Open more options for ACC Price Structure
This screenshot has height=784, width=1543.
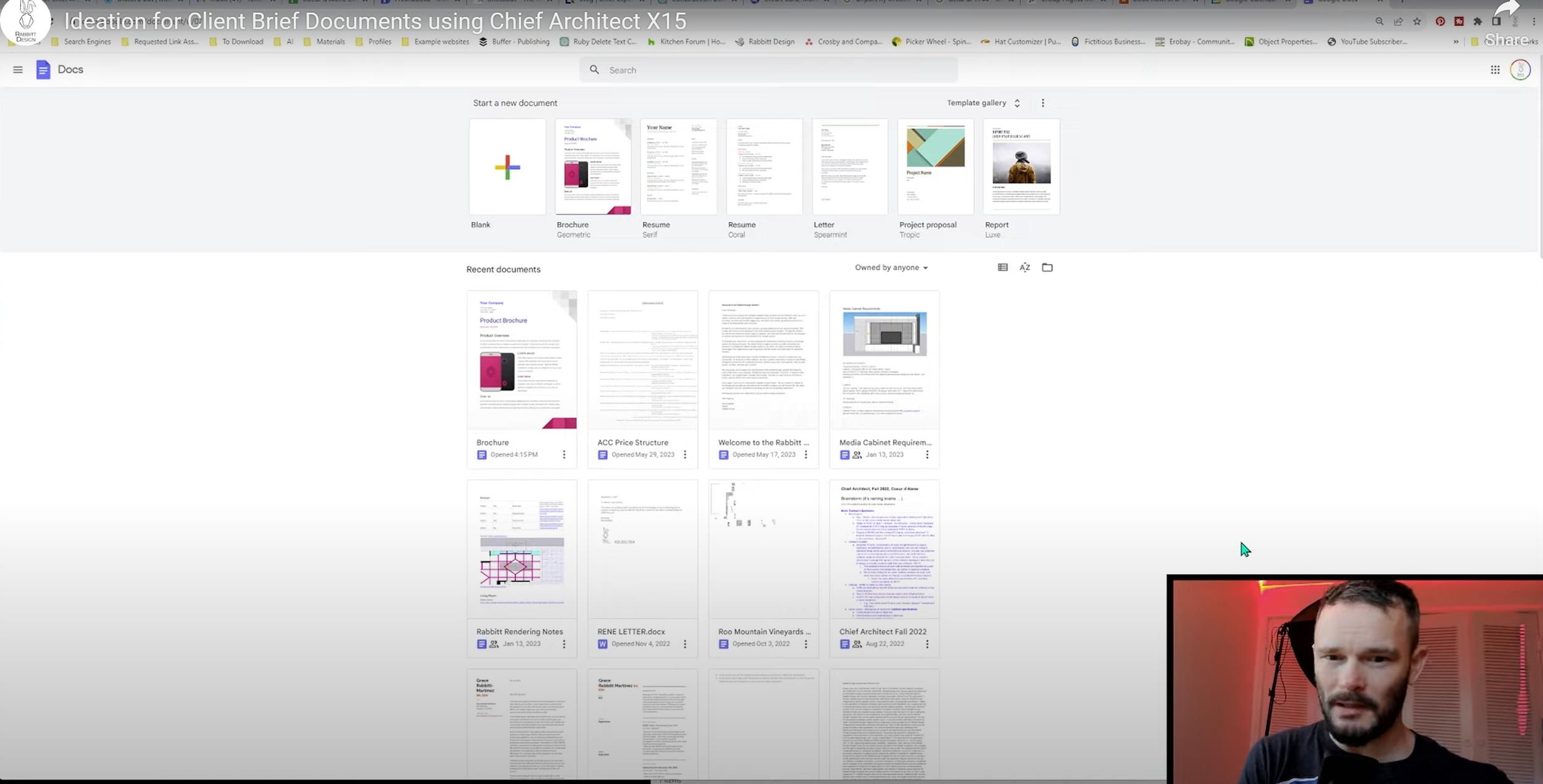coord(684,455)
